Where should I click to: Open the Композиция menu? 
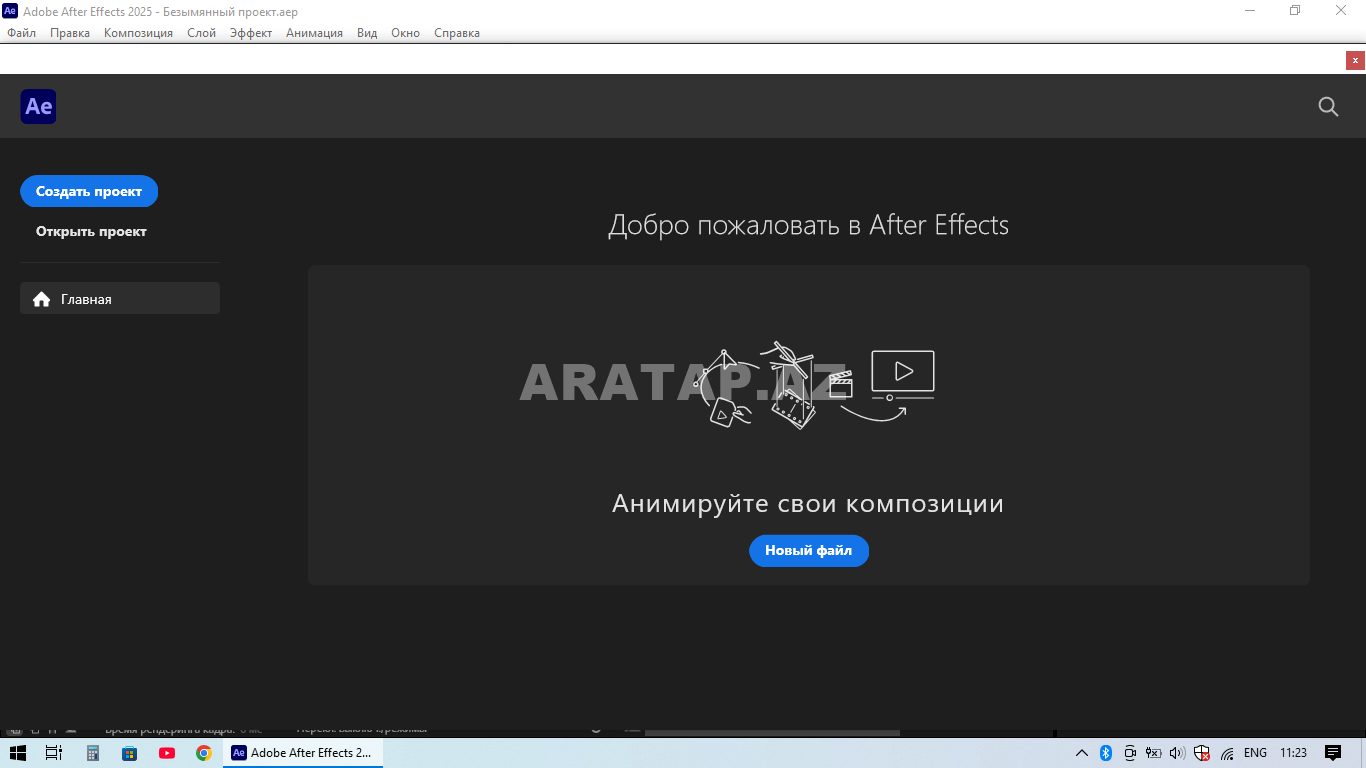tap(138, 33)
